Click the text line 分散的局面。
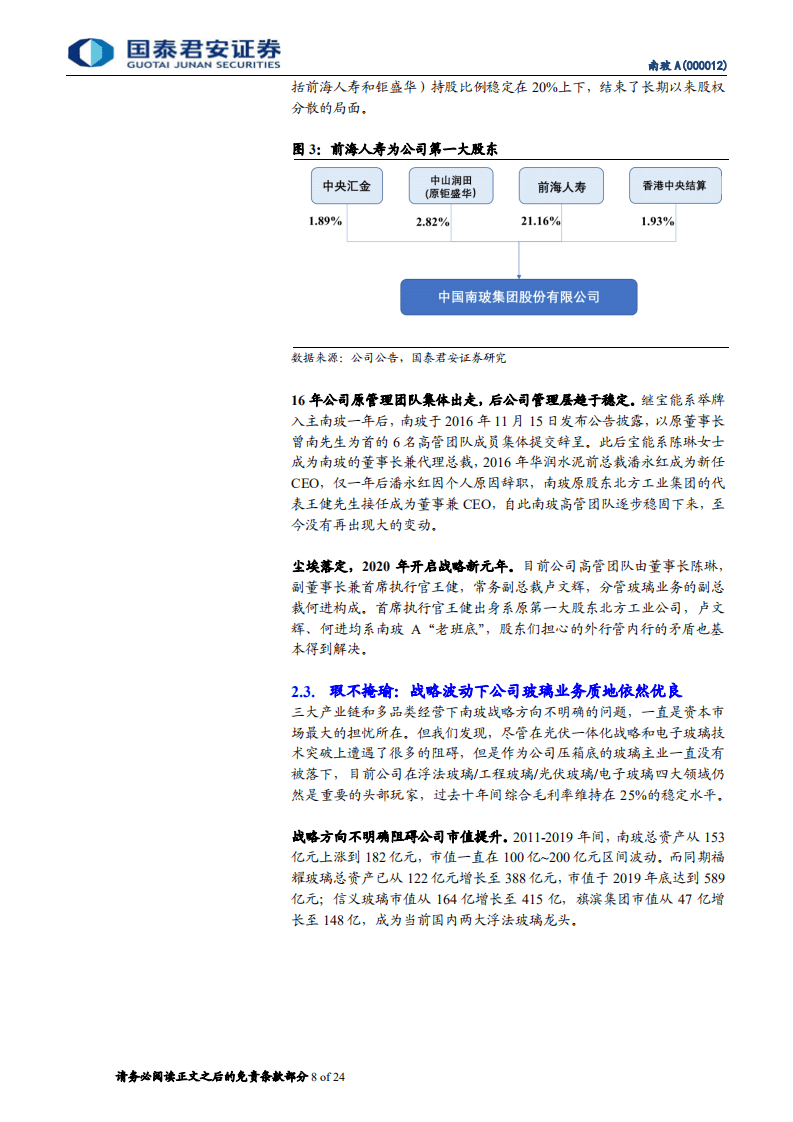 pyautogui.click(x=331, y=108)
